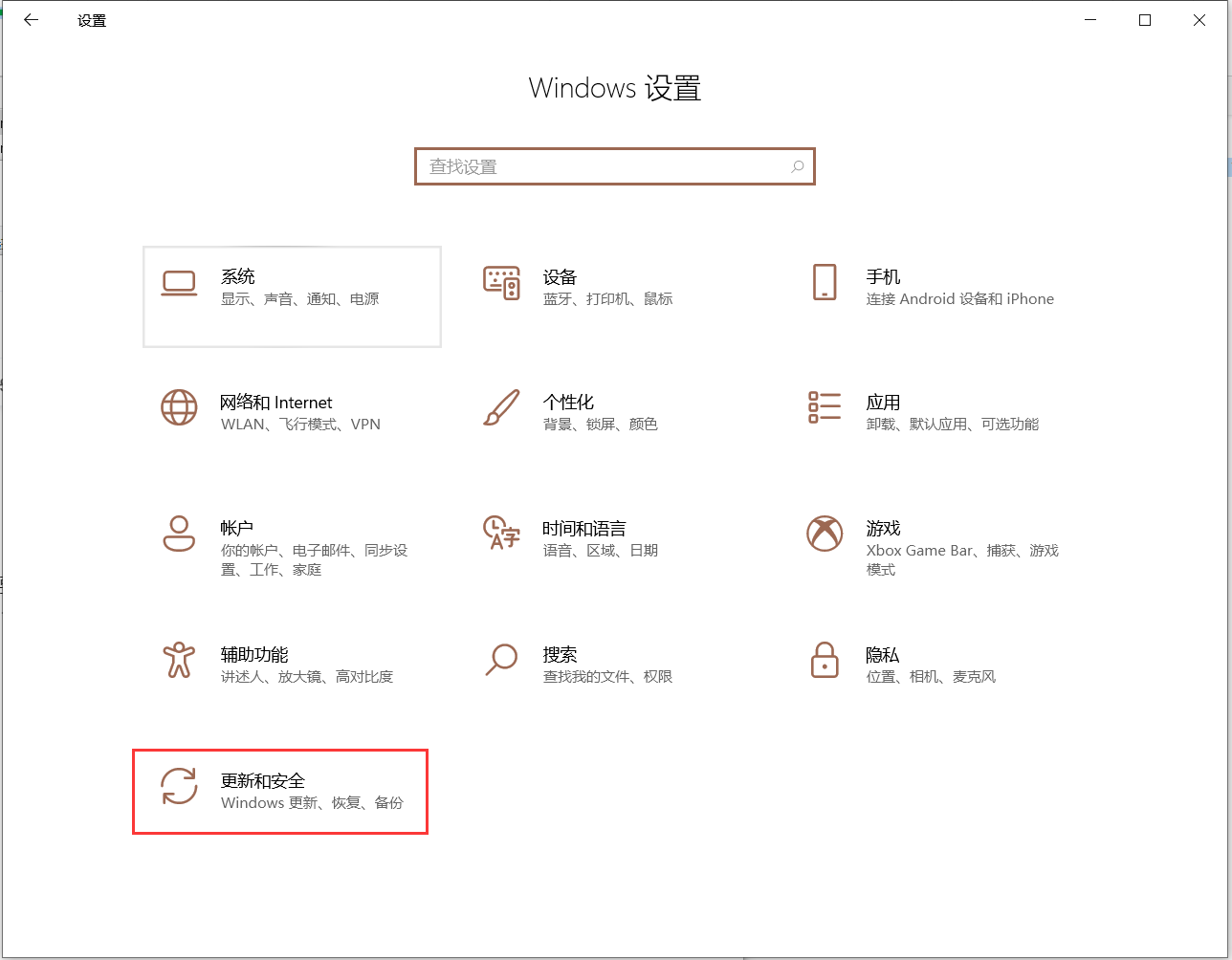This screenshot has height=960, width=1232.
Task: Select the 手机 category title
Action: pos(884,277)
